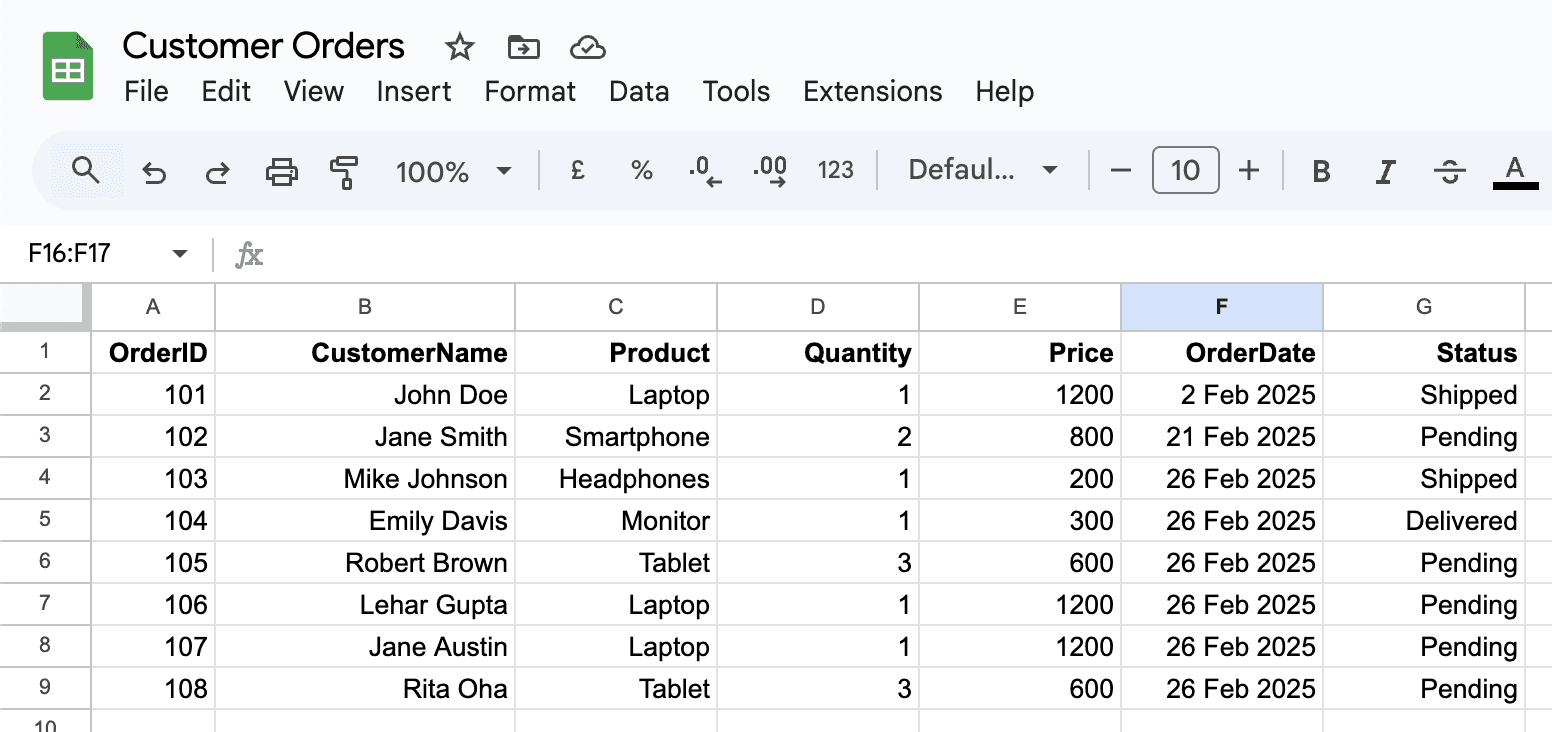Open the 100% zoom dropdown
The width and height of the screenshot is (1552, 732).
(x=454, y=172)
